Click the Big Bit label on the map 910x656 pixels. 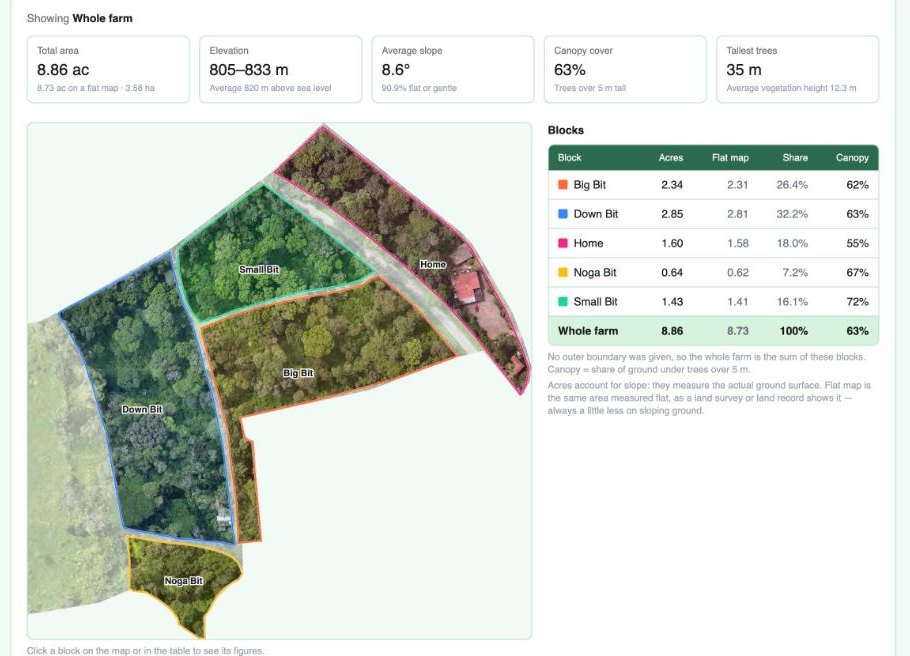click(x=298, y=373)
